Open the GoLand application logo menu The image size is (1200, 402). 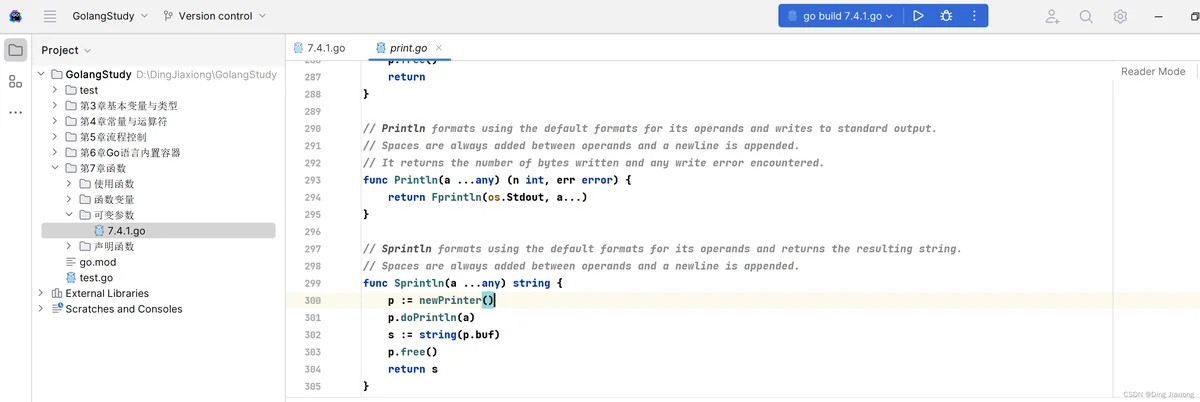pos(16,16)
